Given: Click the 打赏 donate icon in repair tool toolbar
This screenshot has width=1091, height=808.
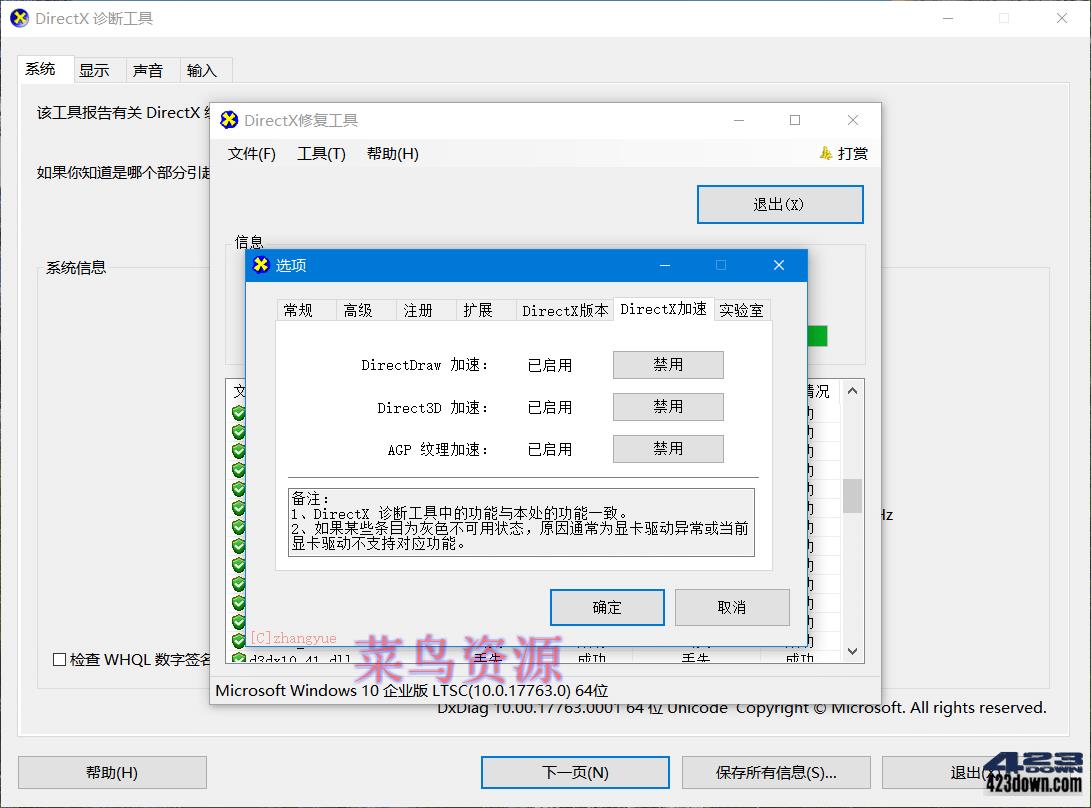Looking at the screenshot, I should click(825, 153).
